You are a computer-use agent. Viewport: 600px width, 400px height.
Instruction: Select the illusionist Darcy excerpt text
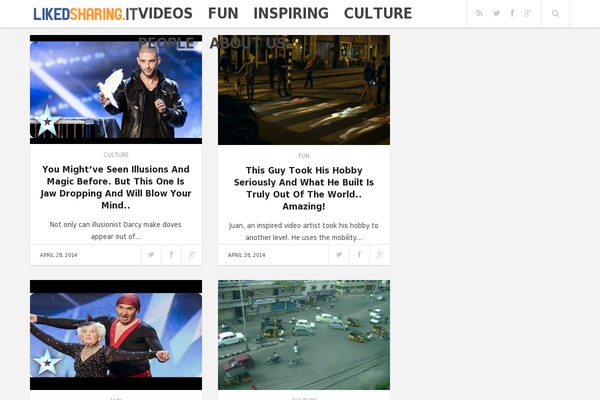pos(116,230)
